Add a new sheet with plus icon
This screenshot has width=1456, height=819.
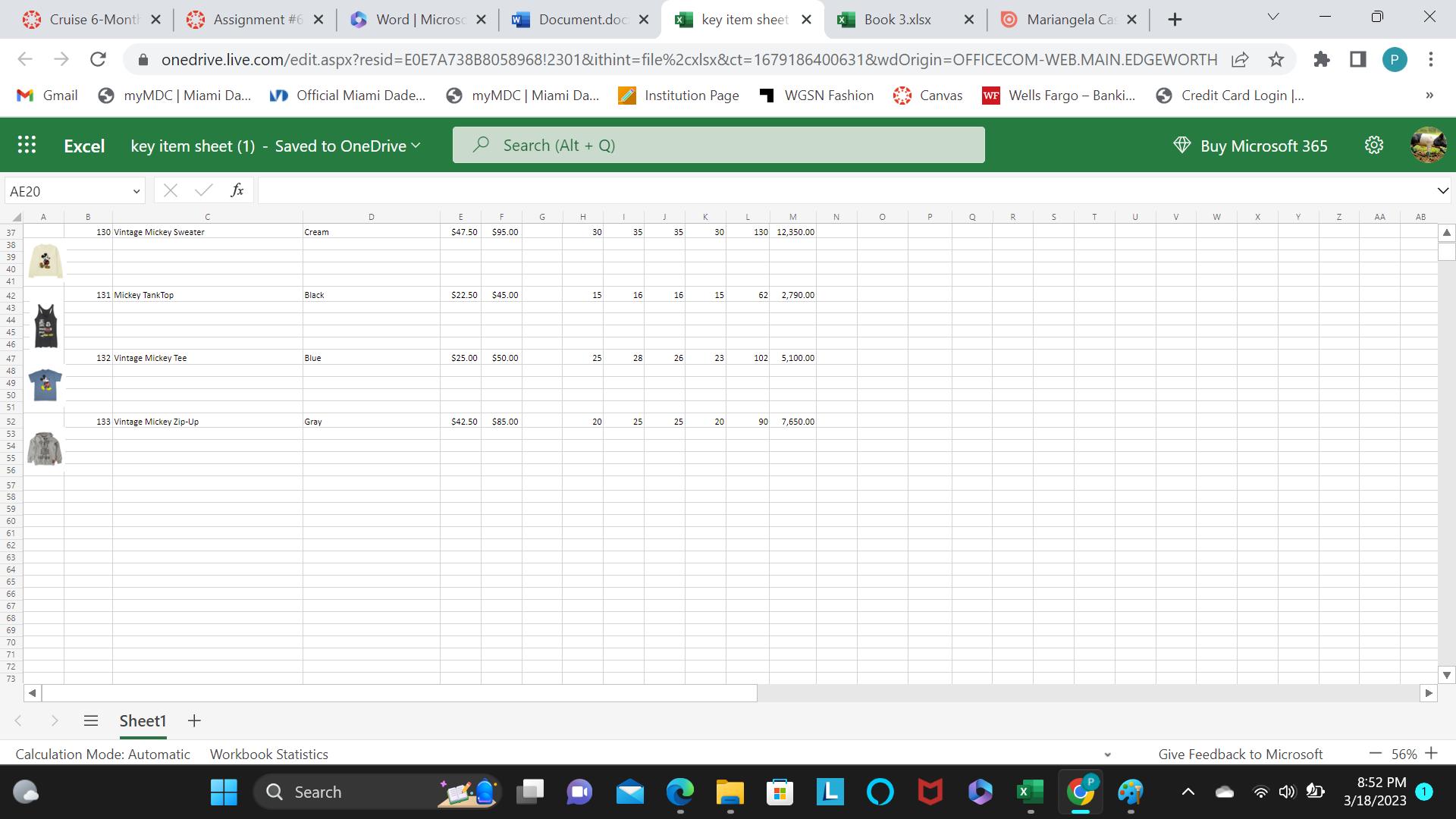(194, 720)
